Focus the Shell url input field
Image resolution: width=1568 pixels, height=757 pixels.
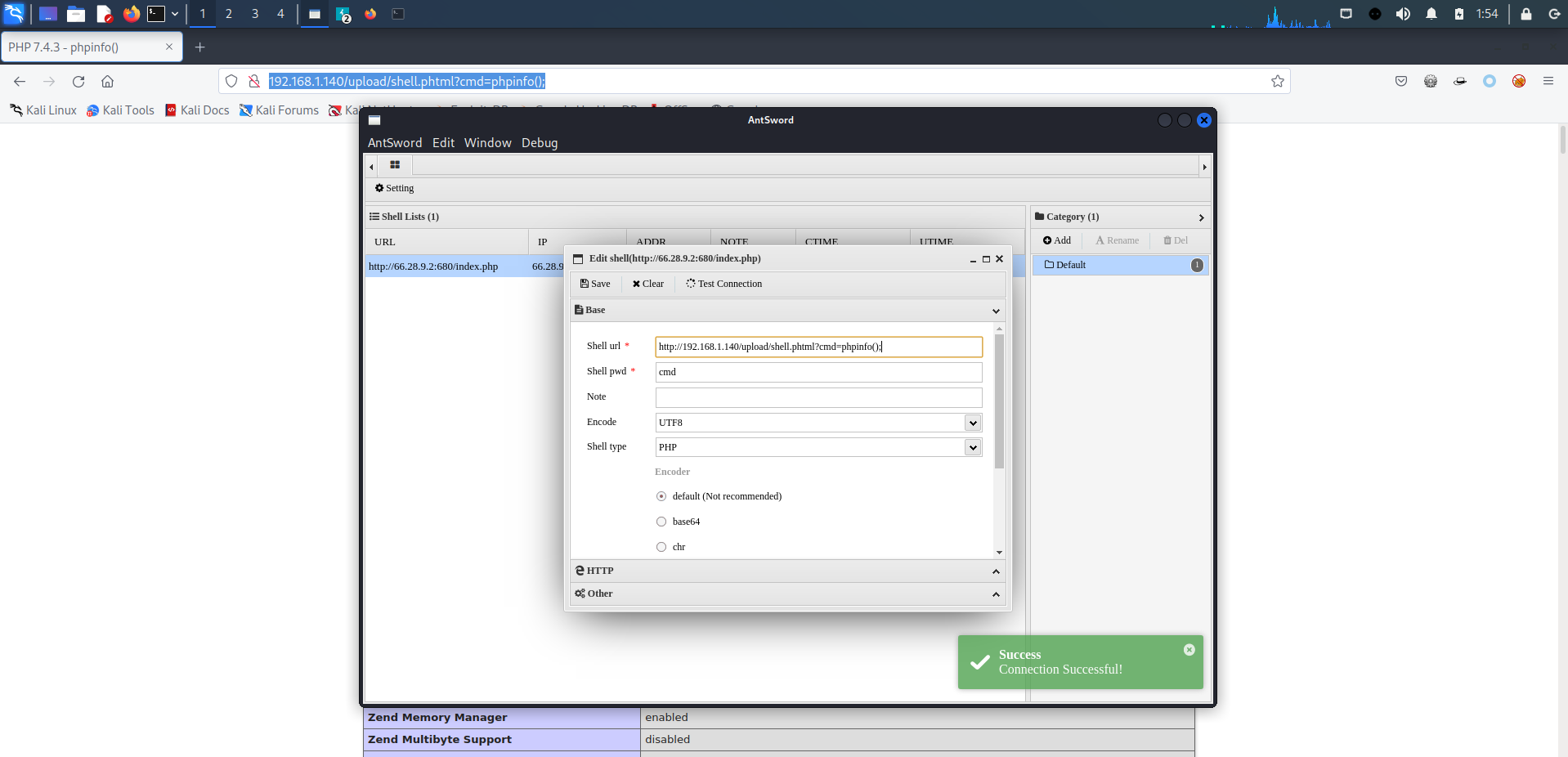point(818,347)
